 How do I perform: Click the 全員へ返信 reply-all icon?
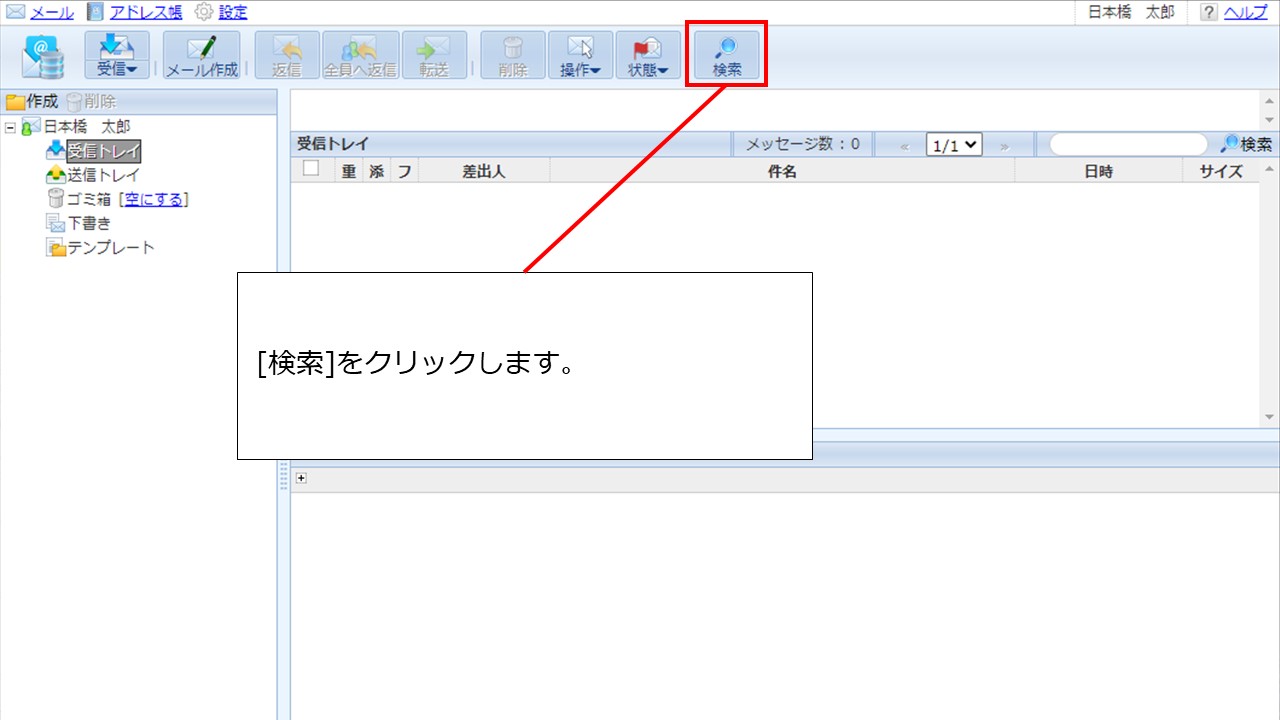click(x=359, y=54)
